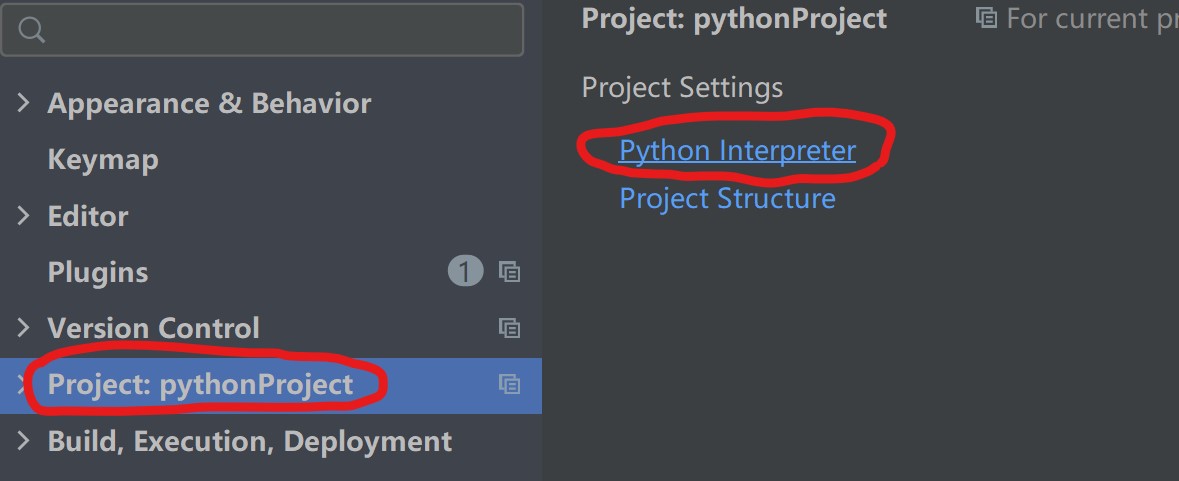This screenshot has height=481, width=1179.
Task: Open the Python Interpreter link
Action: [737, 150]
